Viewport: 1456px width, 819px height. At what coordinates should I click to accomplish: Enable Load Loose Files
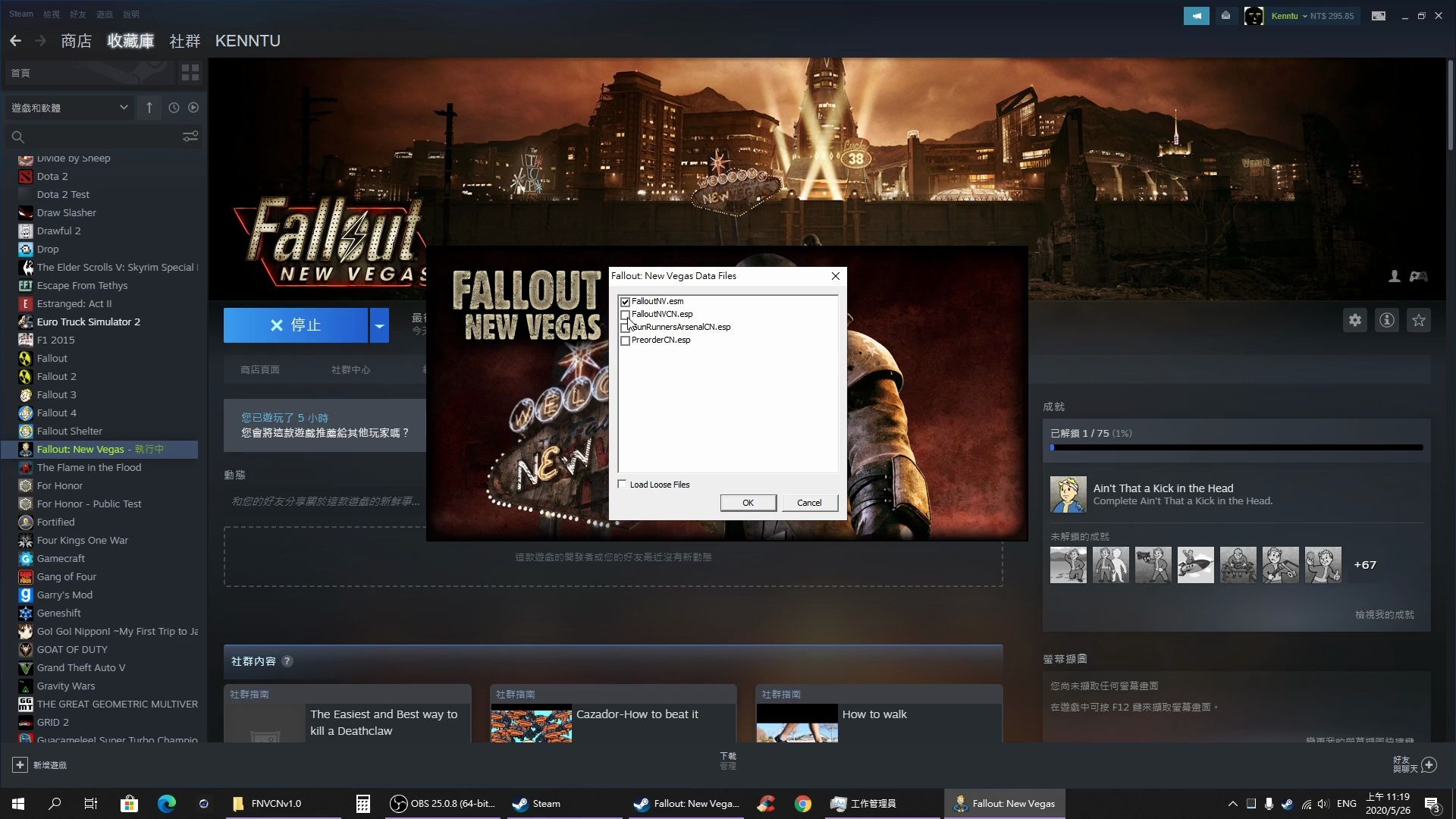pos(622,484)
